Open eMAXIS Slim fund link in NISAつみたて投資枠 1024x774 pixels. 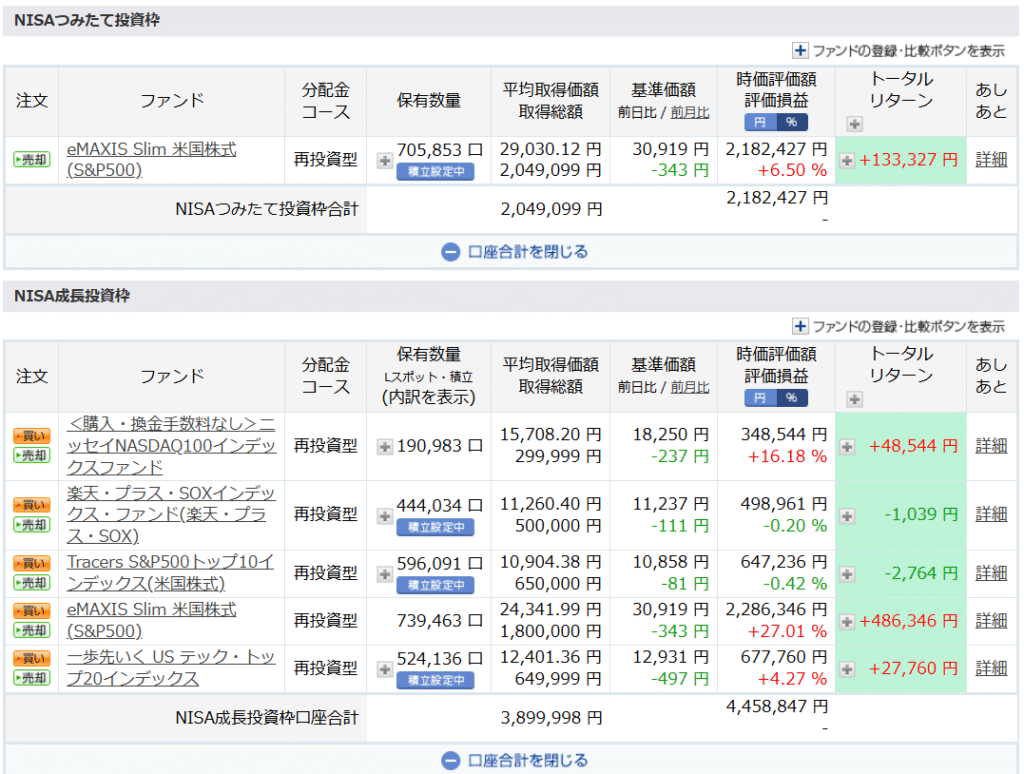point(152,159)
